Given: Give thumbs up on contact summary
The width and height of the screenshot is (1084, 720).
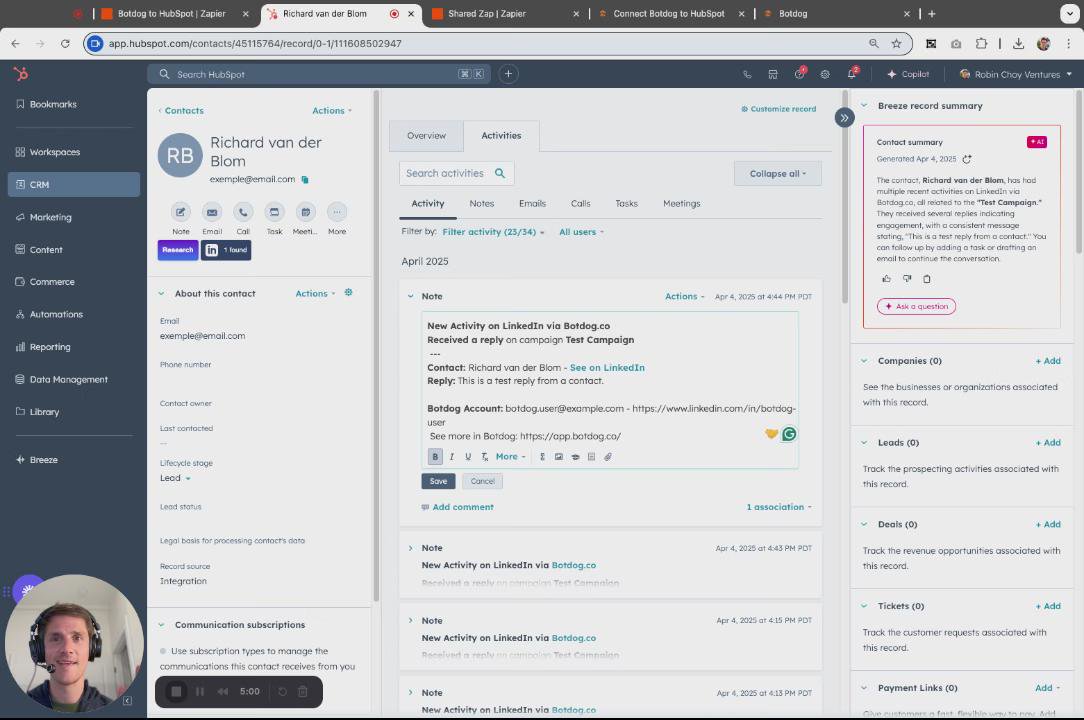Looking at the screenshot, I should [886, 279].
